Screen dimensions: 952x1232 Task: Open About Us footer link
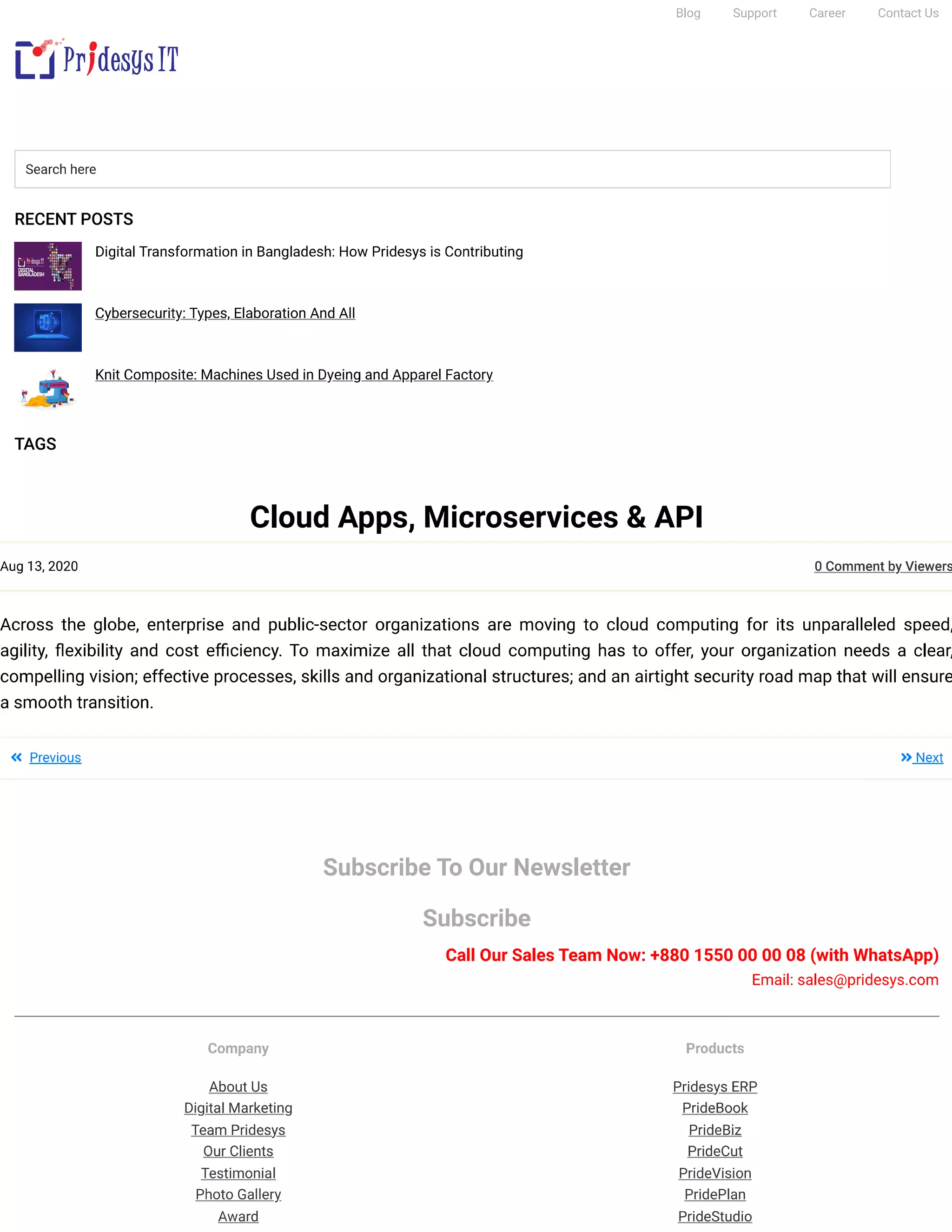238,1086
